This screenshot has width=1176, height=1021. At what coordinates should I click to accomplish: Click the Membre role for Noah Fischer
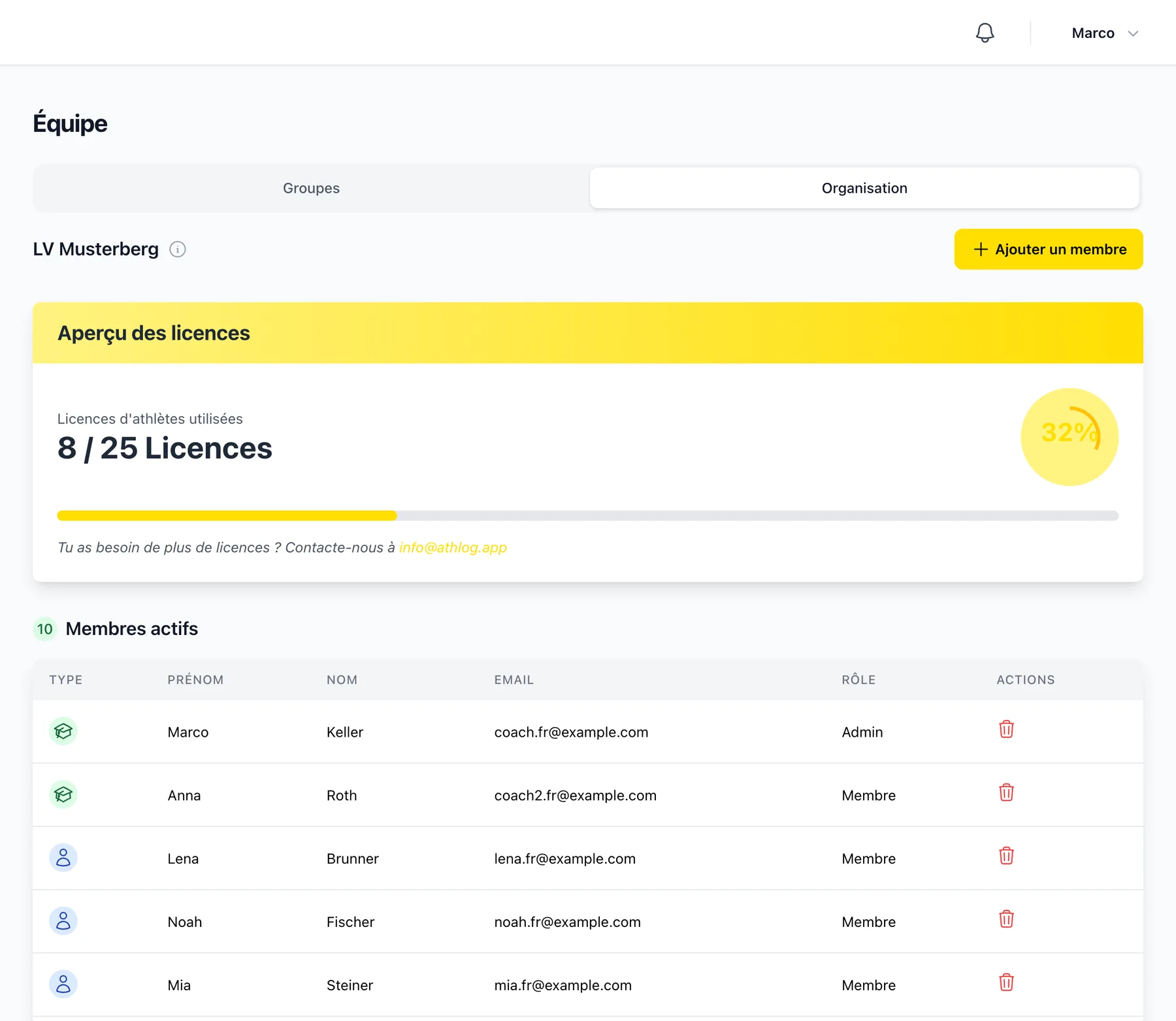[869, 922]
